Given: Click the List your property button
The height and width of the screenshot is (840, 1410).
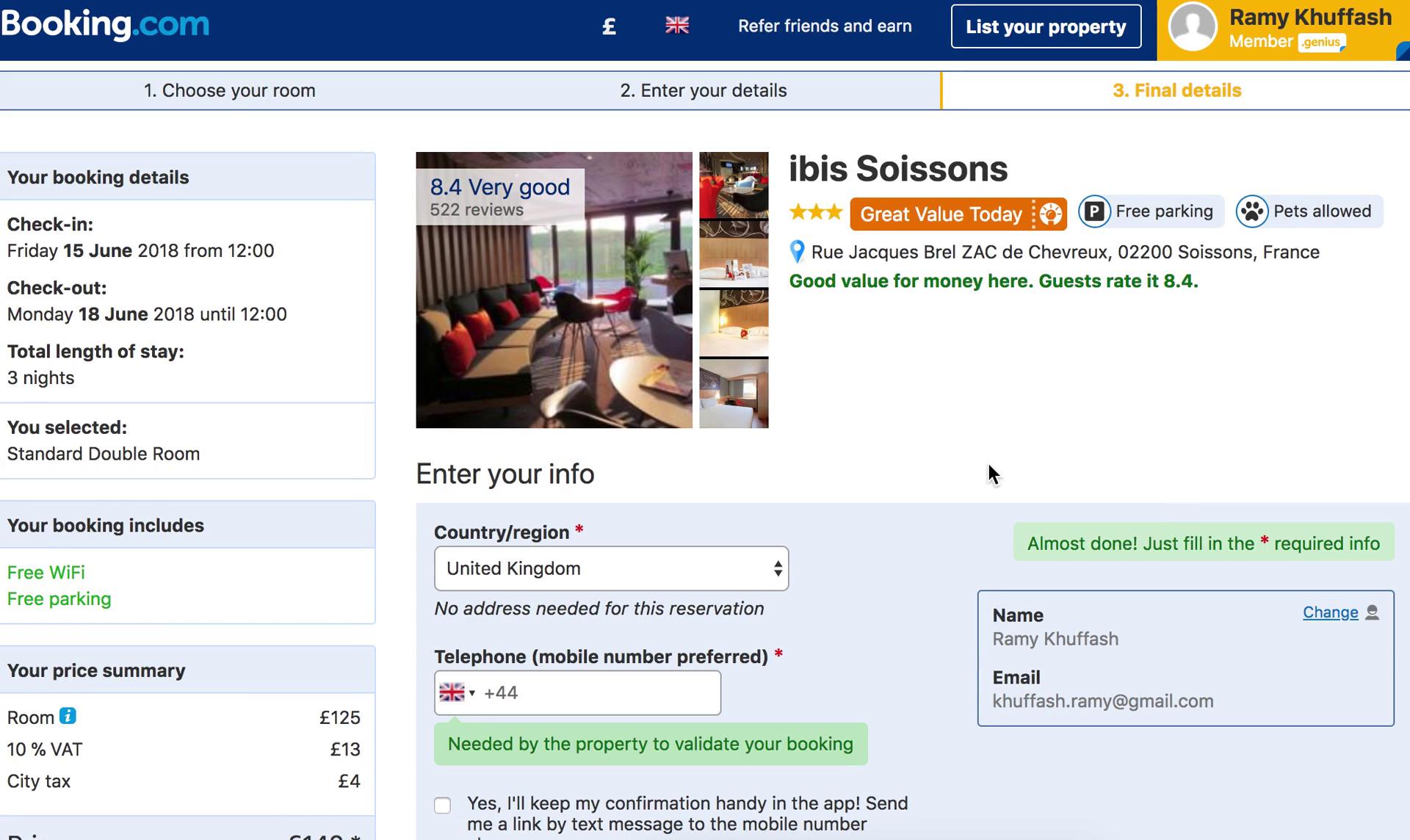Looking at the screenshot, I should coord(1047,27).
